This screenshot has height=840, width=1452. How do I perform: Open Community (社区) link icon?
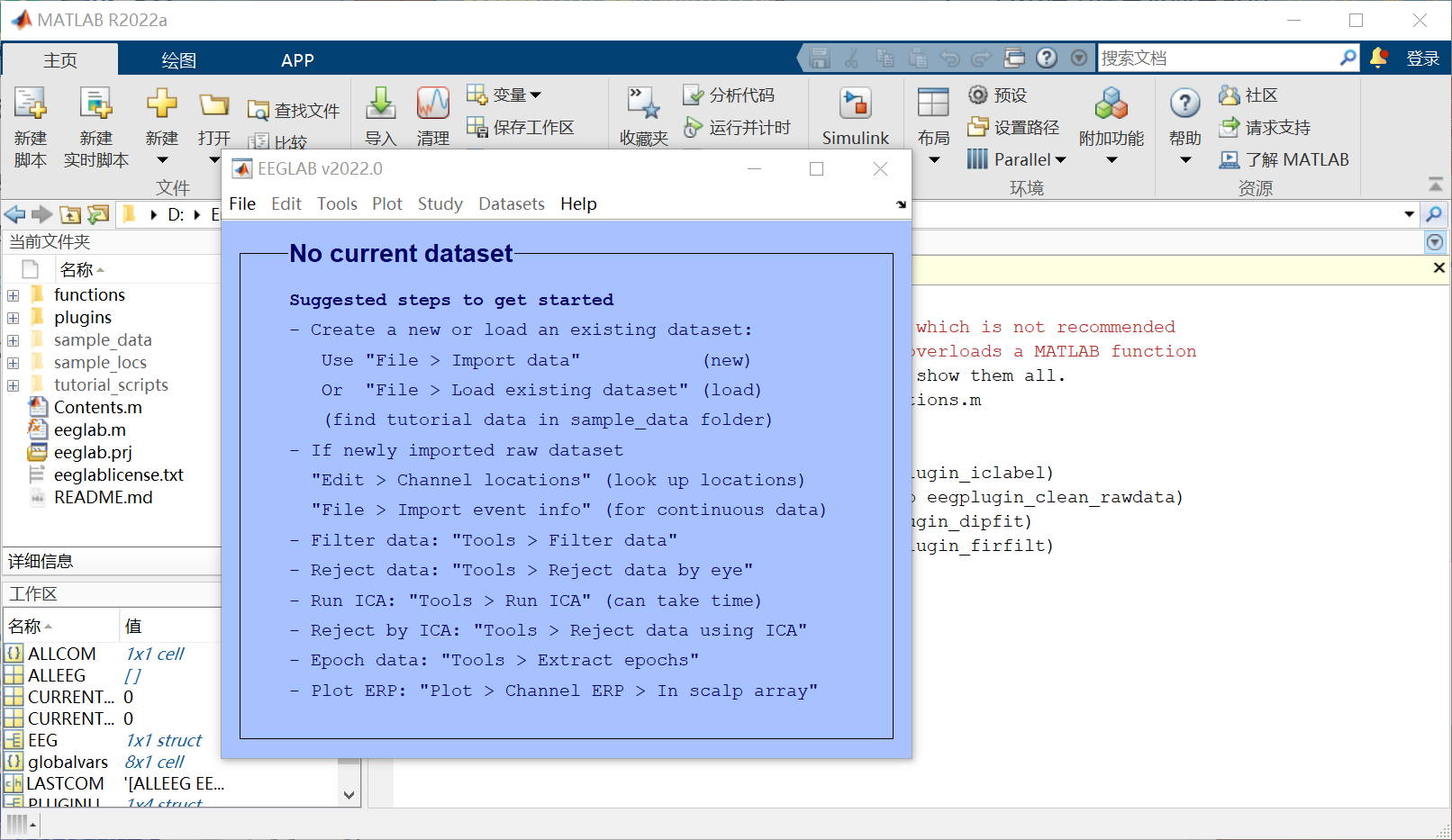(1229, 95)
